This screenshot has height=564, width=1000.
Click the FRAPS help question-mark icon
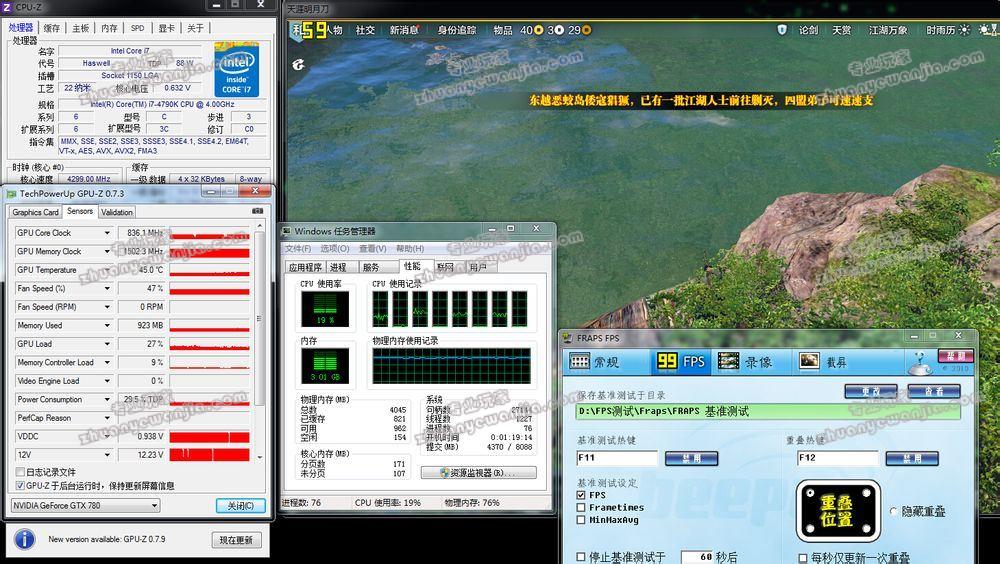[920, 362]
